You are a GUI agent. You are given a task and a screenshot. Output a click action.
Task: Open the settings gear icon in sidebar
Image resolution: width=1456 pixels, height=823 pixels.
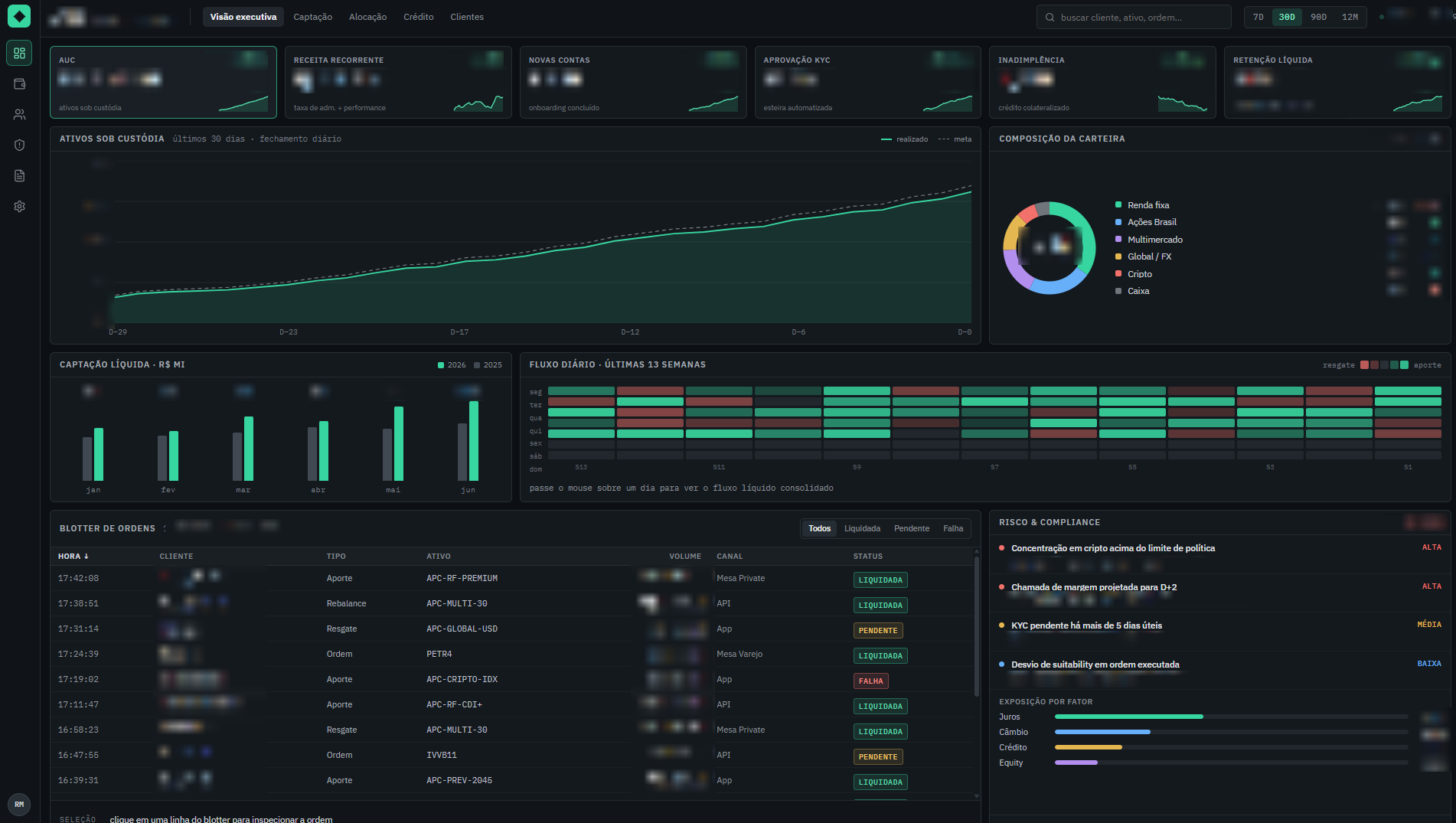[19, 206]
